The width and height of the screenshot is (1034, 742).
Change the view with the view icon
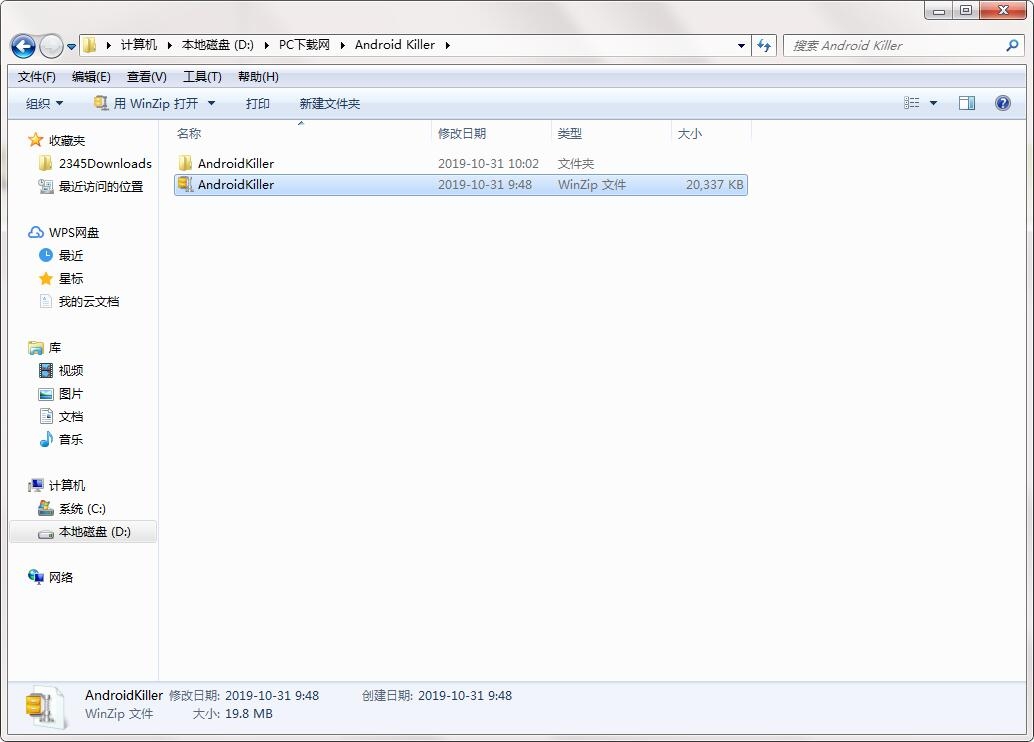tap(911, 103)
